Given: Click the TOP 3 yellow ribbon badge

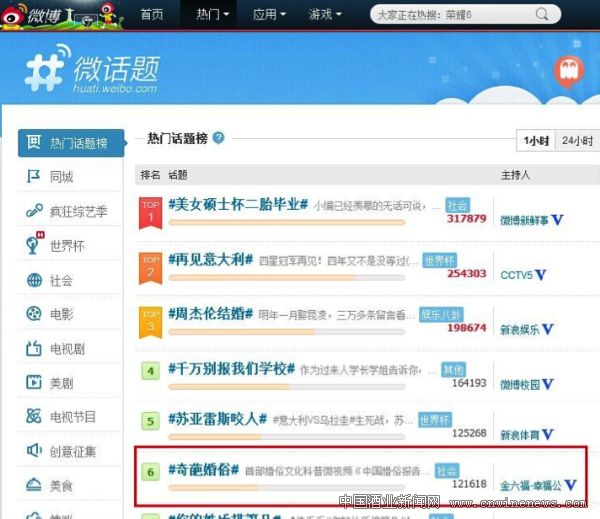Looking at the screenshot, I should (x=150, y=323).
